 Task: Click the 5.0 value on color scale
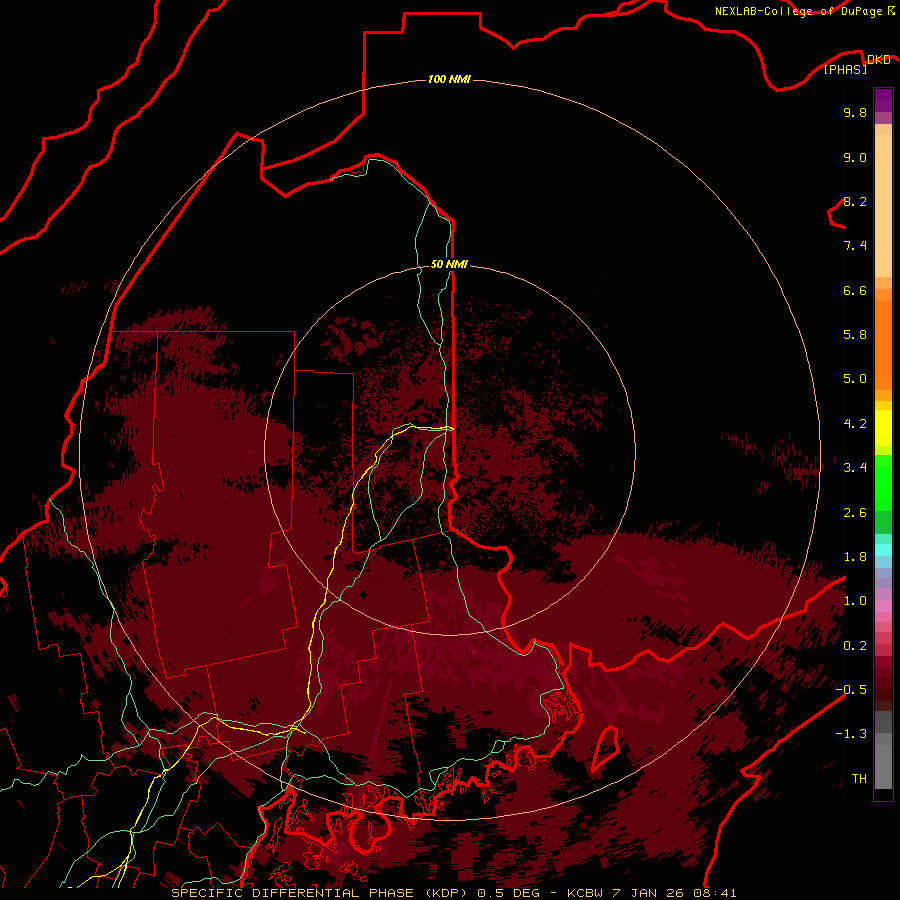click(x=855, y=379)
